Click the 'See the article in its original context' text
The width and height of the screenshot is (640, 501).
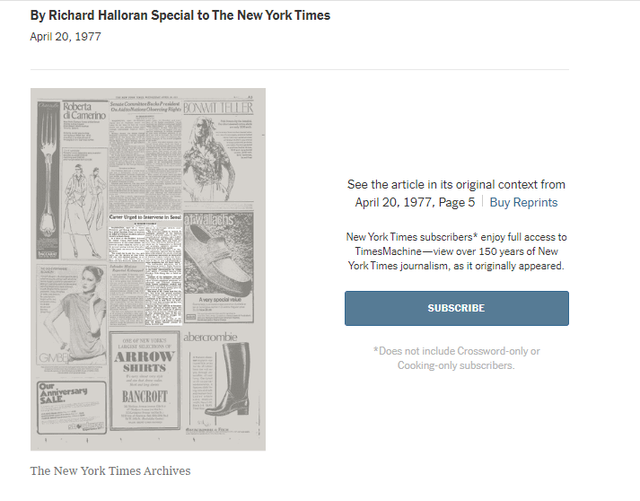coord(456,185)
